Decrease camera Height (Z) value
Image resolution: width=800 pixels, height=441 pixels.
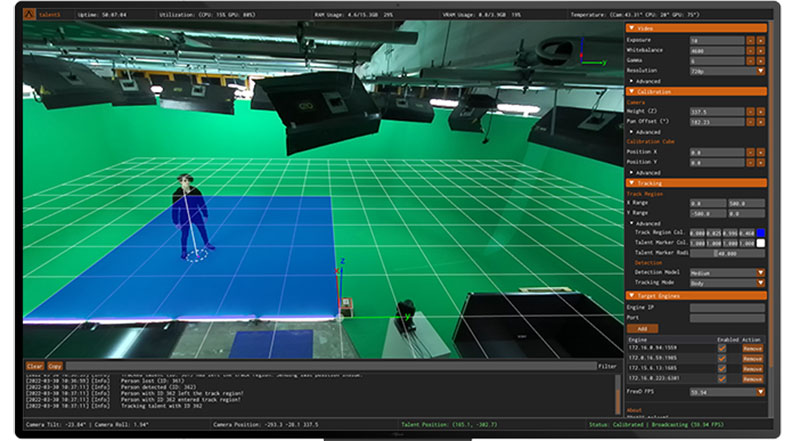point(750,111)
